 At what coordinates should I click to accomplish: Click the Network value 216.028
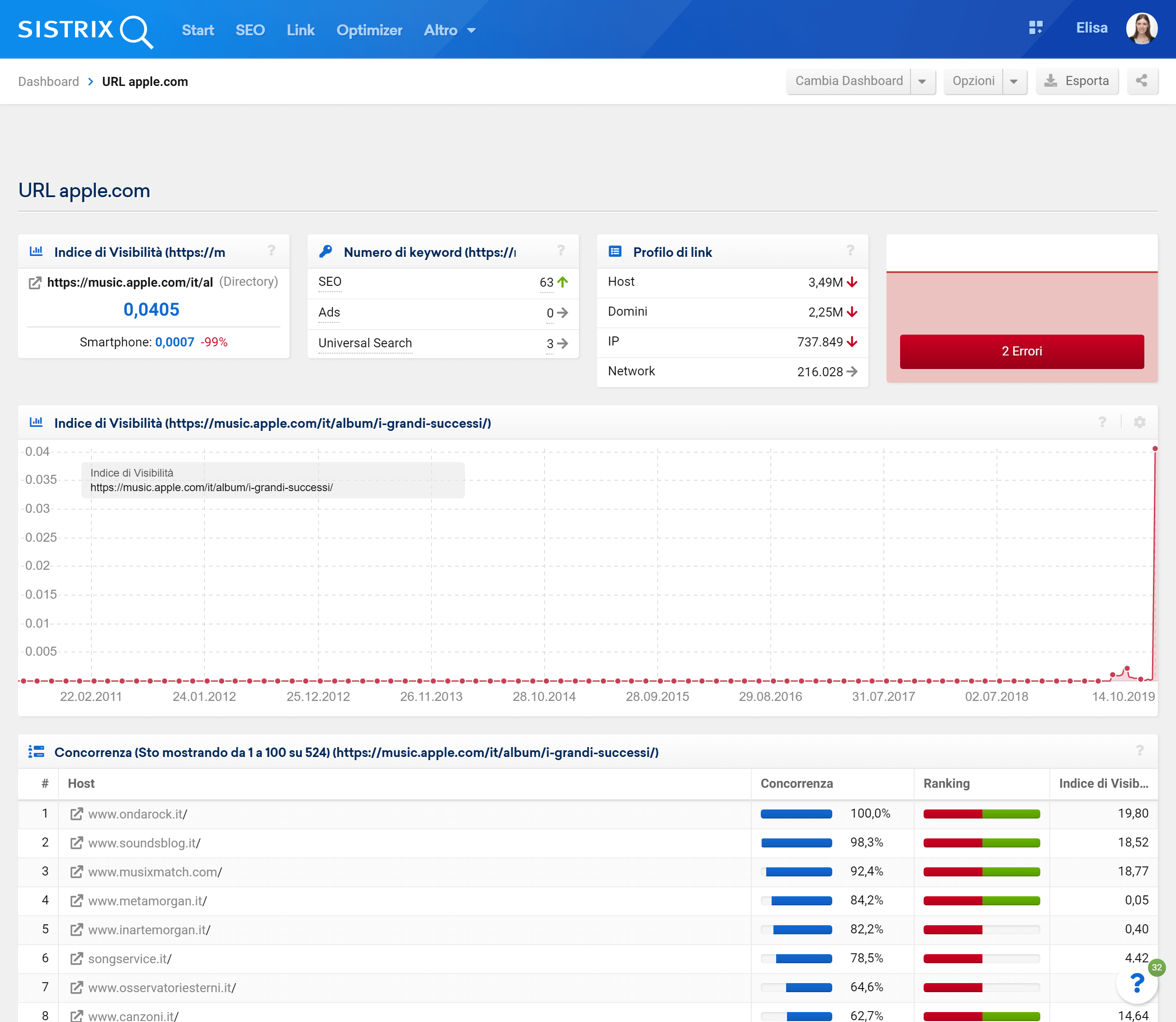[820, 372]
